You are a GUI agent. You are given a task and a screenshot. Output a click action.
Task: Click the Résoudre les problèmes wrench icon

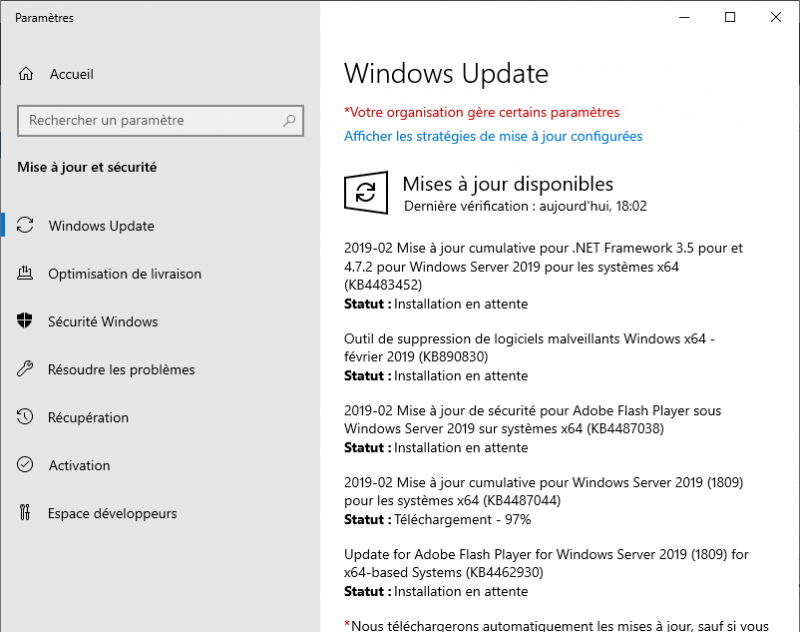28,370
